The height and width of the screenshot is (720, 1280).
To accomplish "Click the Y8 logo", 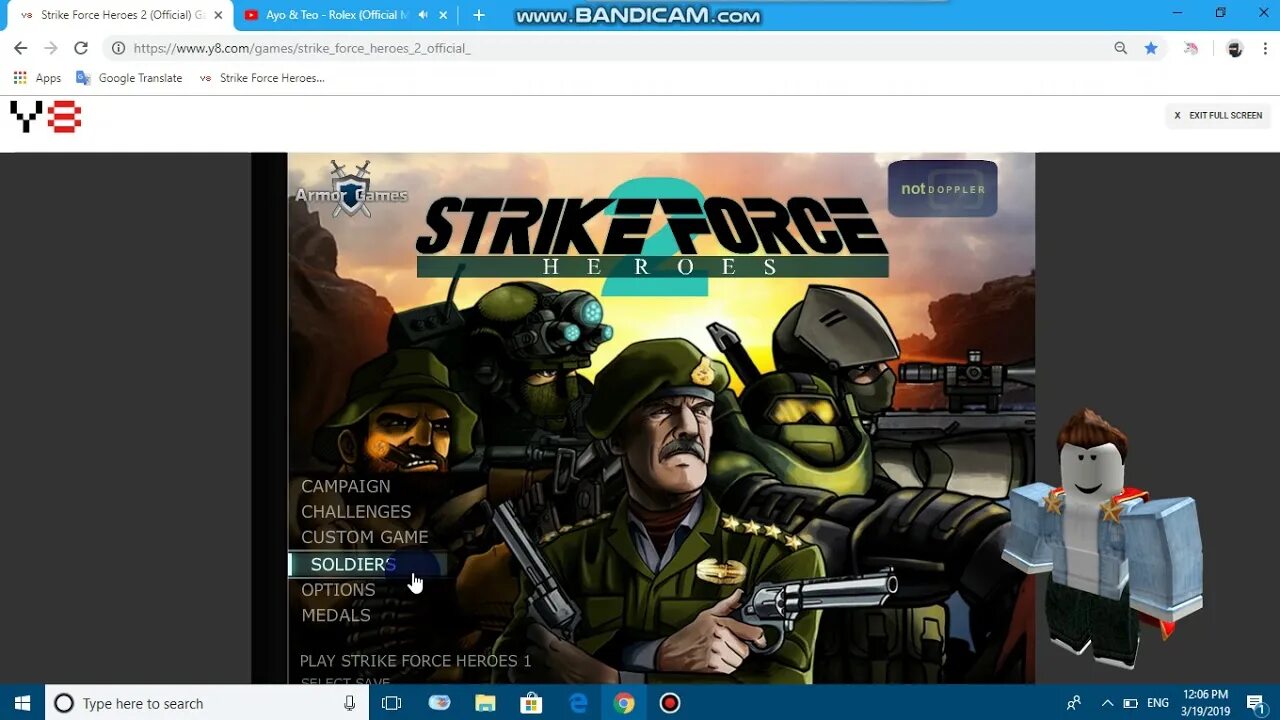I will pos(45,117).
